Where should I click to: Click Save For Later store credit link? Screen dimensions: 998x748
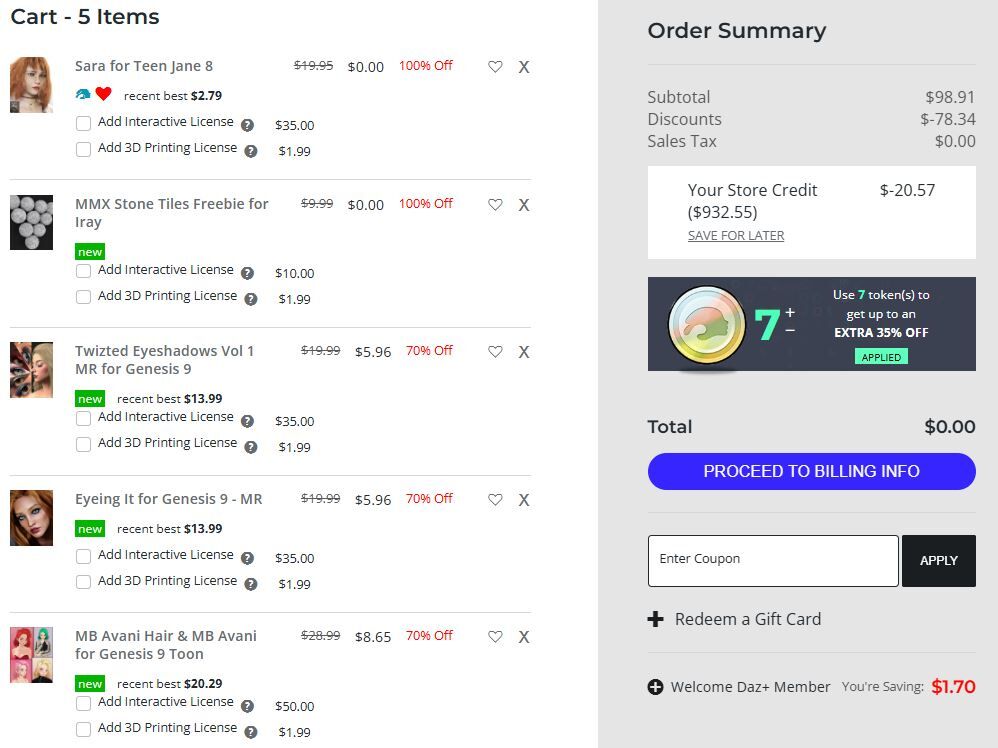tap(736, 236)
